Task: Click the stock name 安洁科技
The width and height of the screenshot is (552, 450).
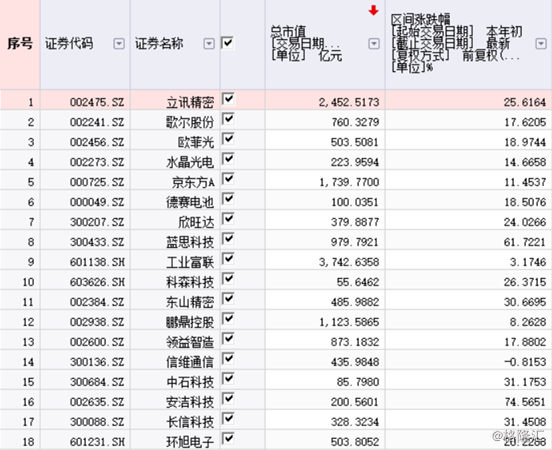Action: pos(190,402)
